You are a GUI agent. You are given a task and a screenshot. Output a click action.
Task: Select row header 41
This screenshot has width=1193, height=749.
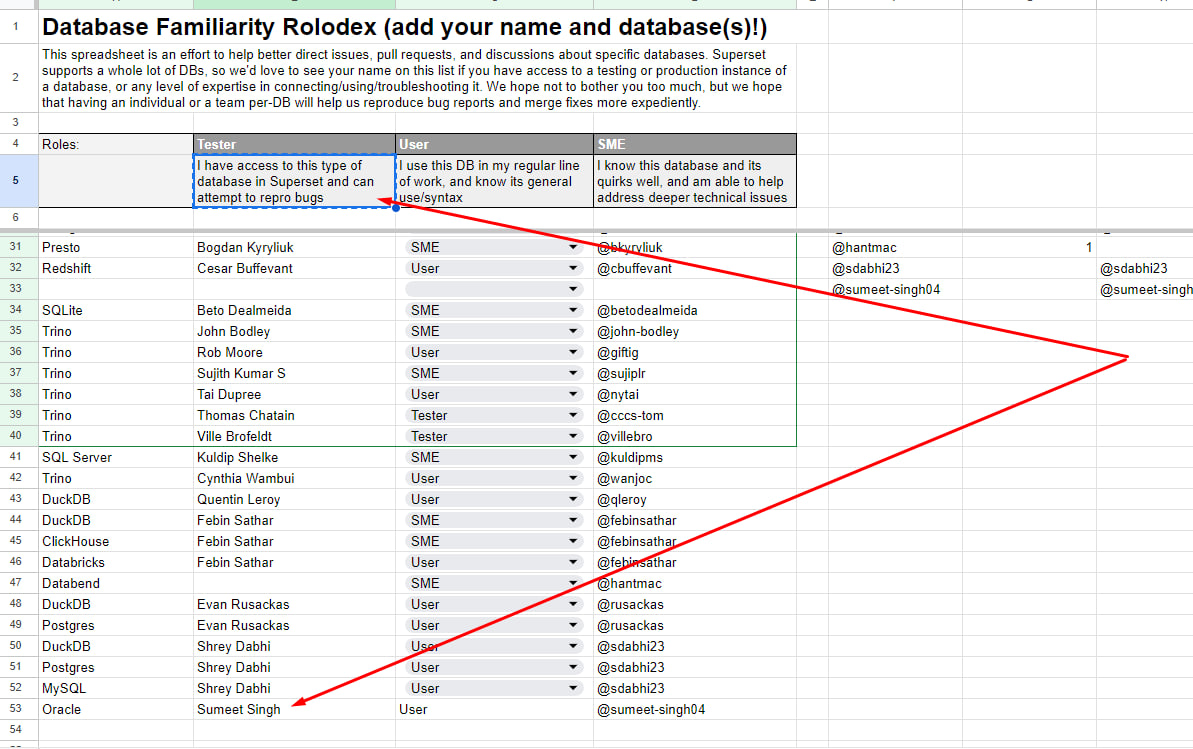pyautogui.click(x=18, y=457)
